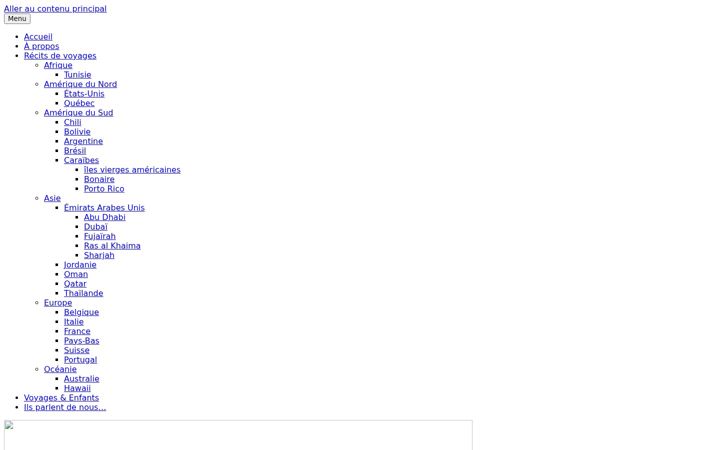Visit the Thaïlande page
Viewport: 720px width, 450px height.
[x=84, y=293]
